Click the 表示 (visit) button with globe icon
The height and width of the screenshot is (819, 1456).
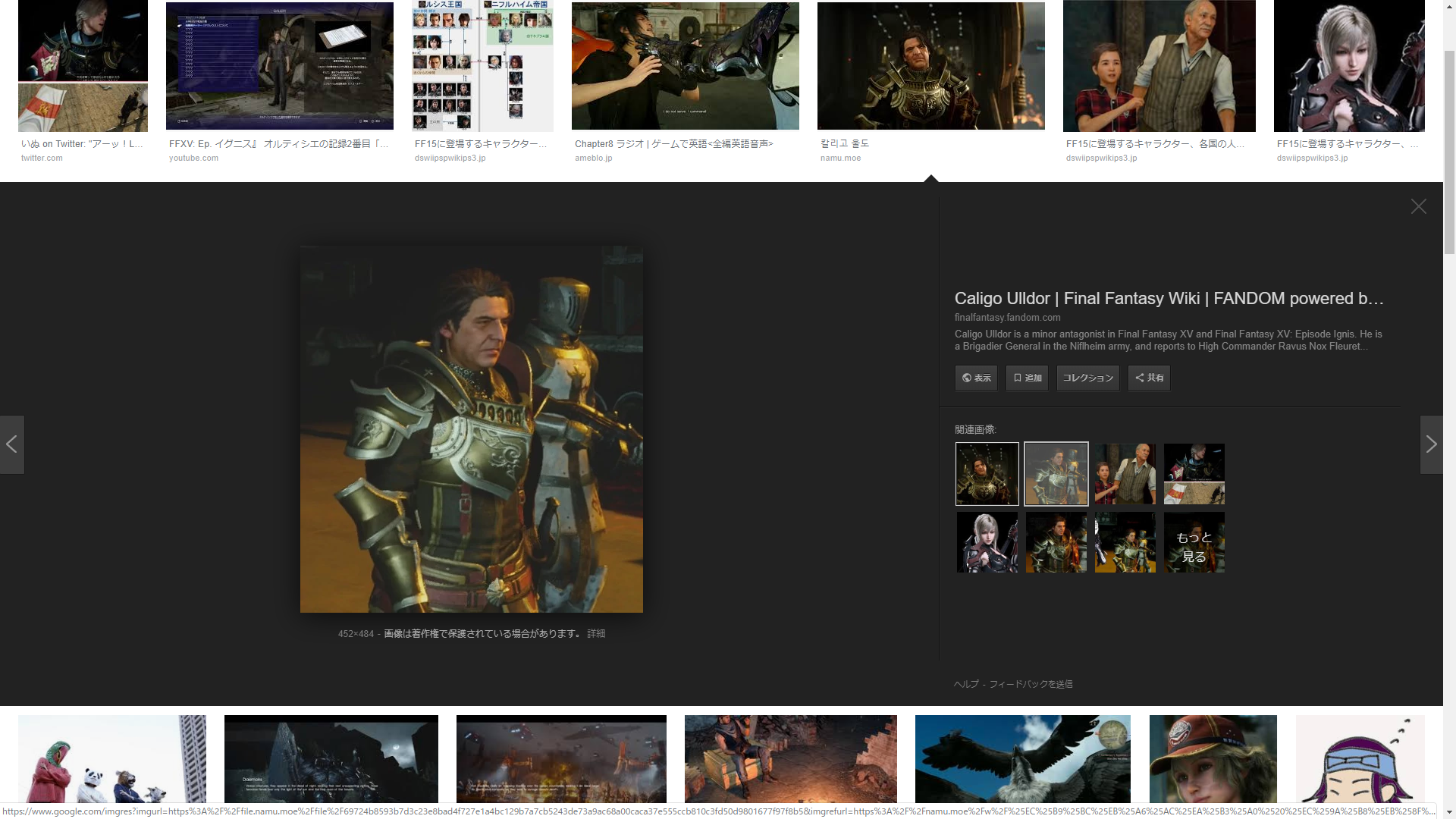976,378
